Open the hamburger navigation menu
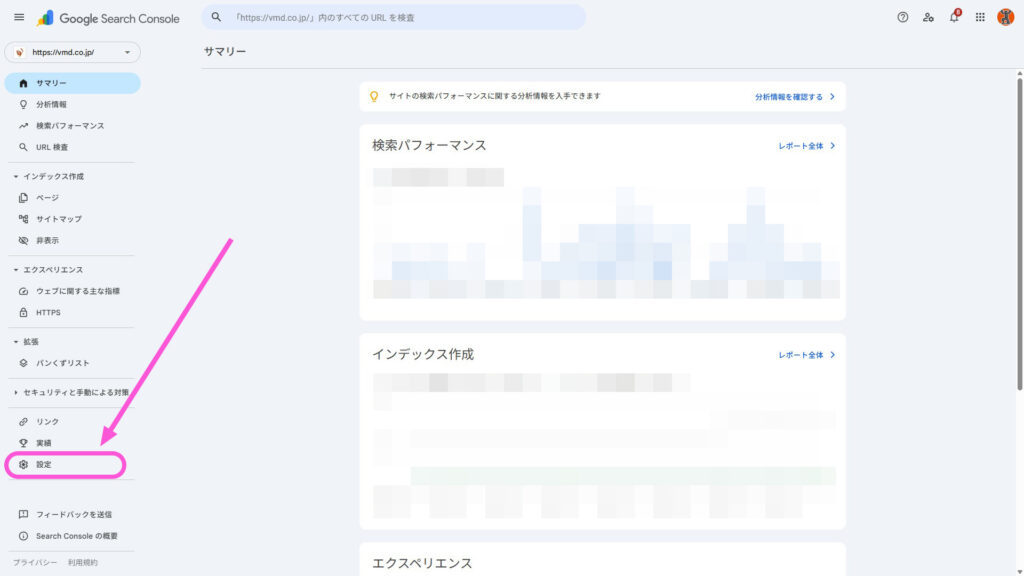This screenshot has height=576, width=1024. (x=18, y=16)
